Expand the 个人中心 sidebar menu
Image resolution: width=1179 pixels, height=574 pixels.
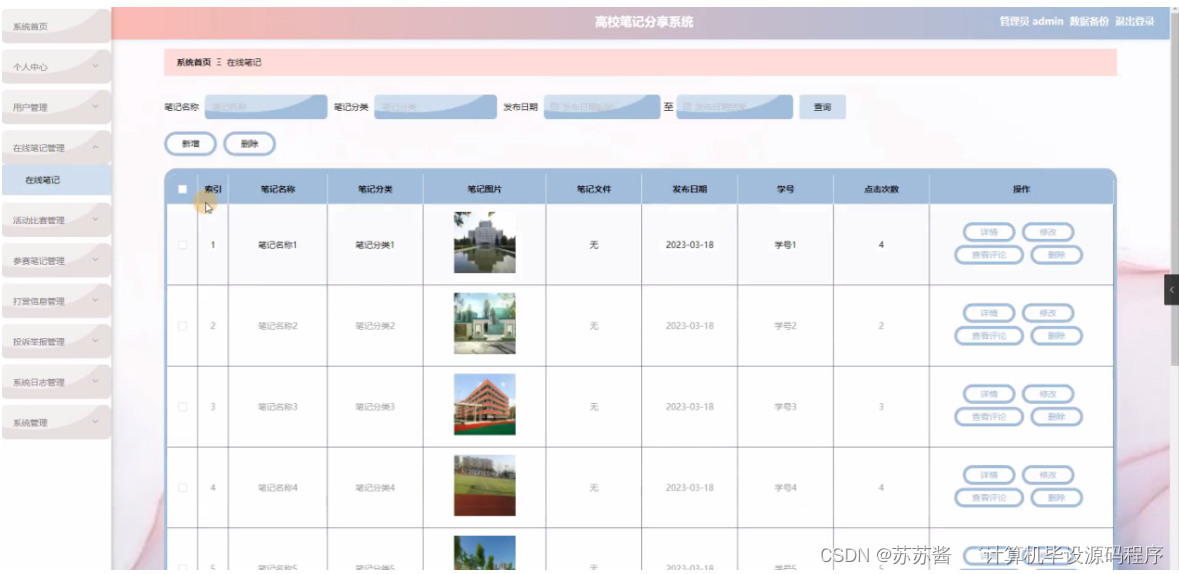[x=56, y=66]
